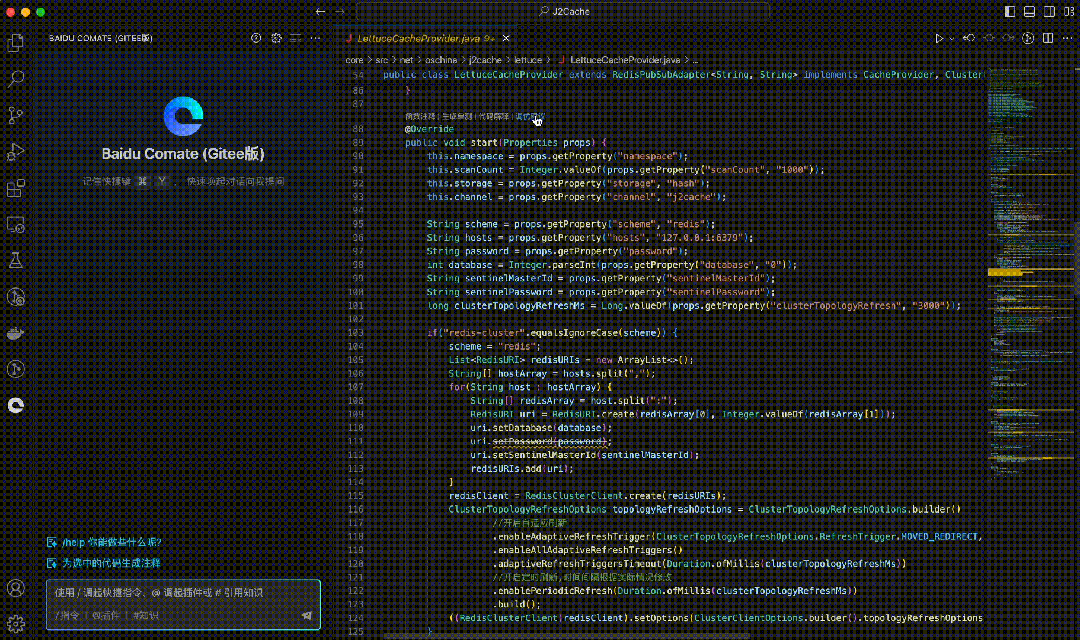The height and width of the screenshot is (640, 1080).
Task: Click 'redisClient = RedisClusterClient.create' line
Action: pyautogui.click(x=588, y=495)
